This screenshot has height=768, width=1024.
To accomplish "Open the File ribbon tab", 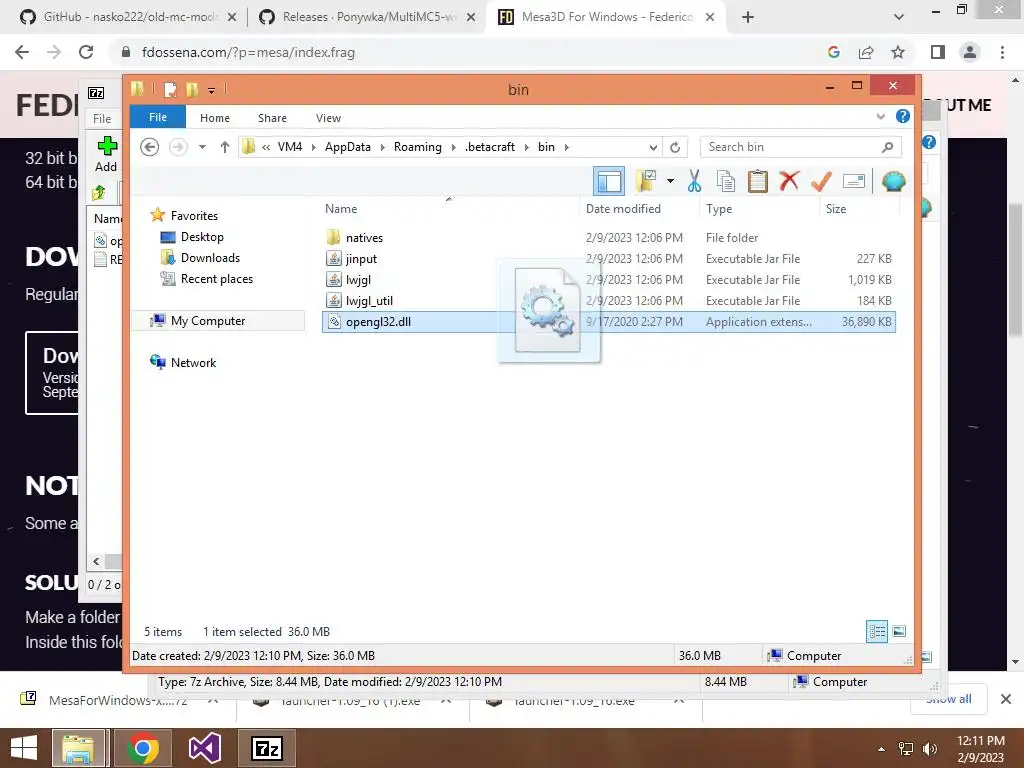I will [158, 117].
